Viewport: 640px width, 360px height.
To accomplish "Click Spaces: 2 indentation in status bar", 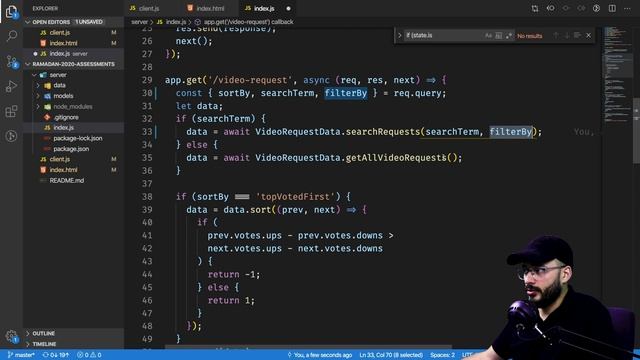I will coord(442,355).
